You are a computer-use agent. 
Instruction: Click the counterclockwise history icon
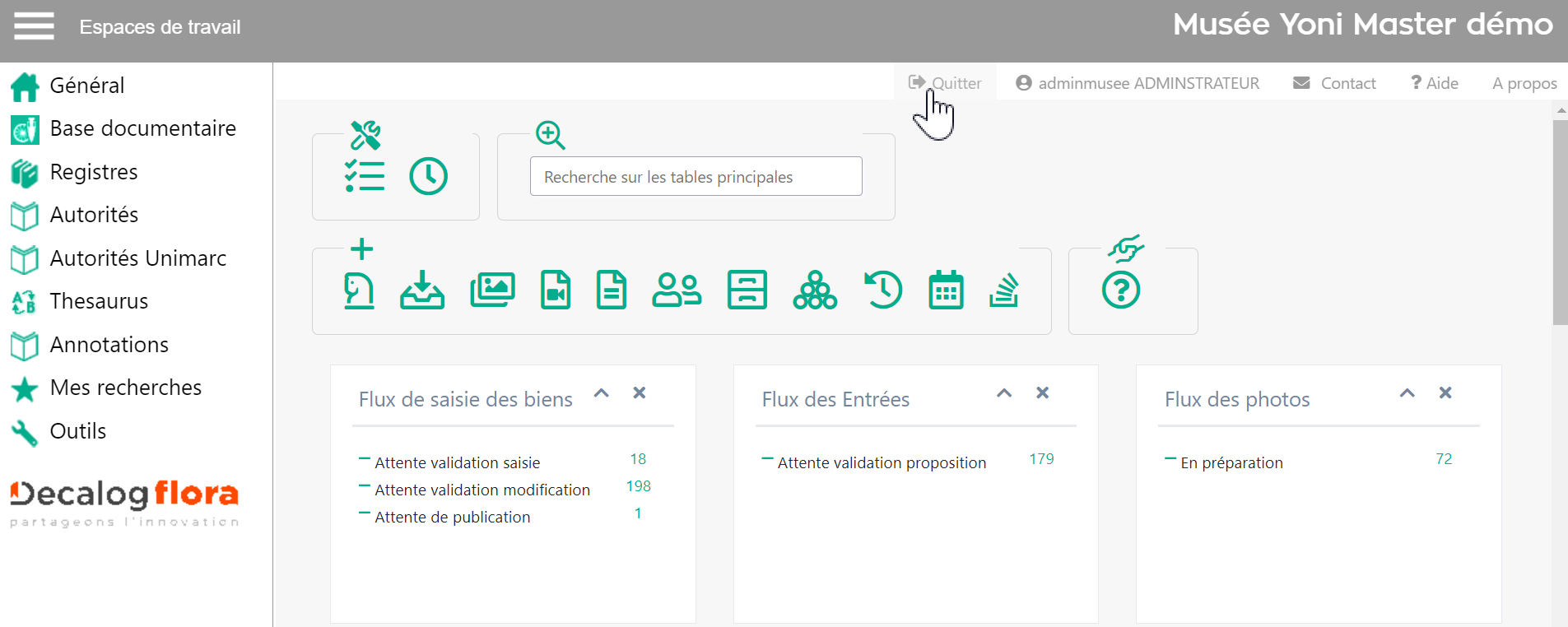883,290
